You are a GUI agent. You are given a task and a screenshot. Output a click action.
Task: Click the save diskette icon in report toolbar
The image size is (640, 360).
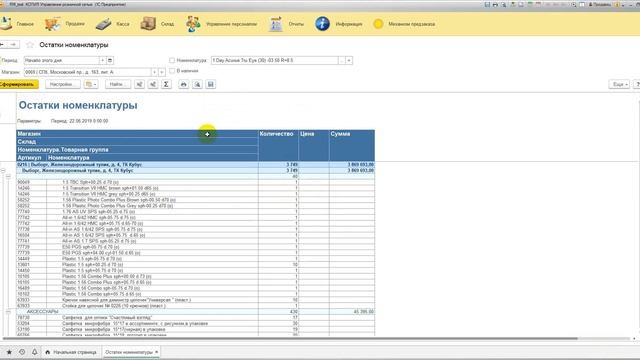pyautogui.click(x=211, y=84)
